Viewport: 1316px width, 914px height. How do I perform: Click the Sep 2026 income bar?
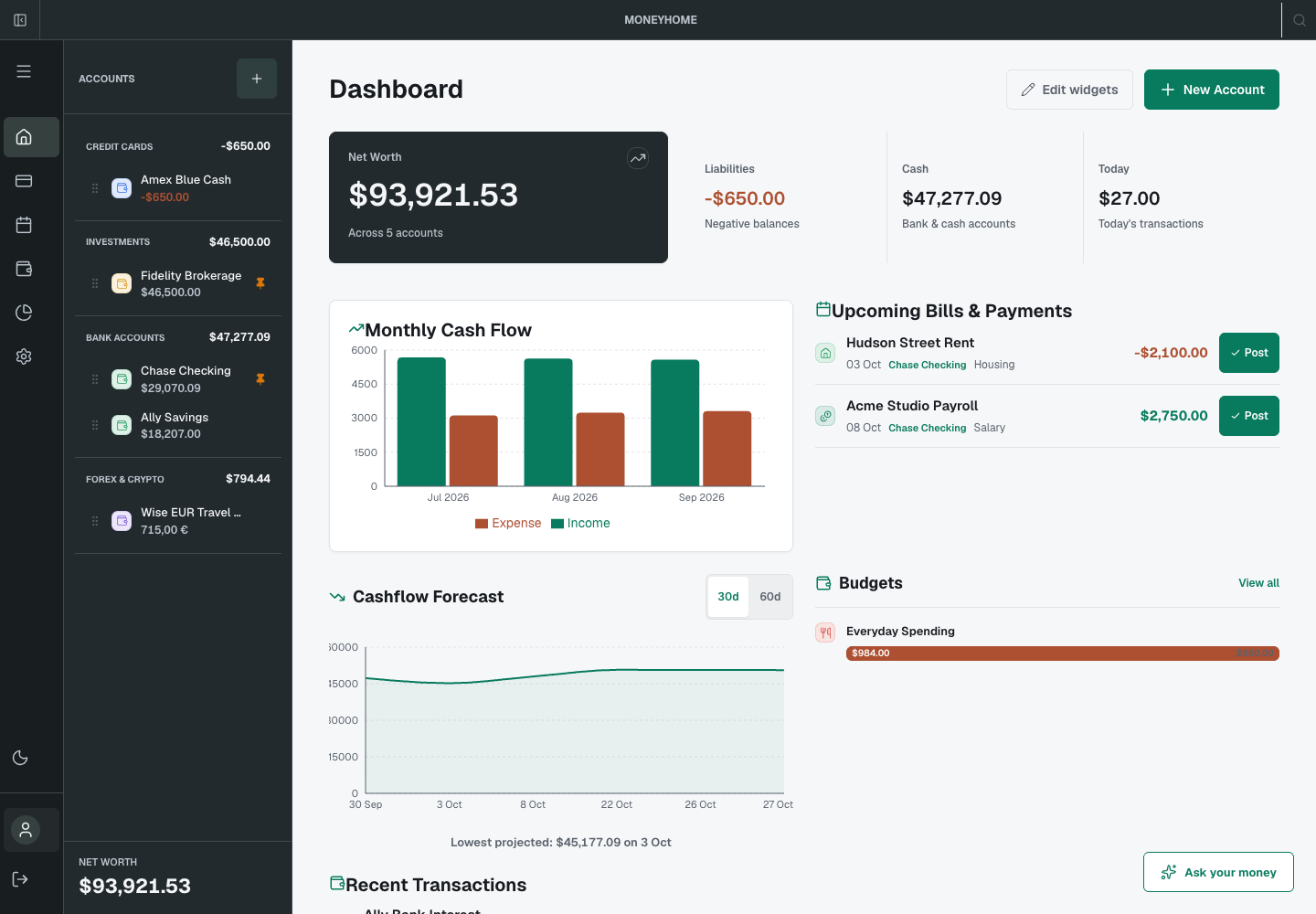tap(675, 423)
